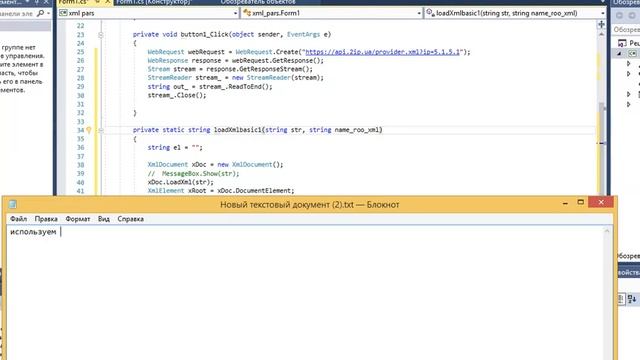Toggle auto-hide pin on toolbox panel

[x=36, y=2]
